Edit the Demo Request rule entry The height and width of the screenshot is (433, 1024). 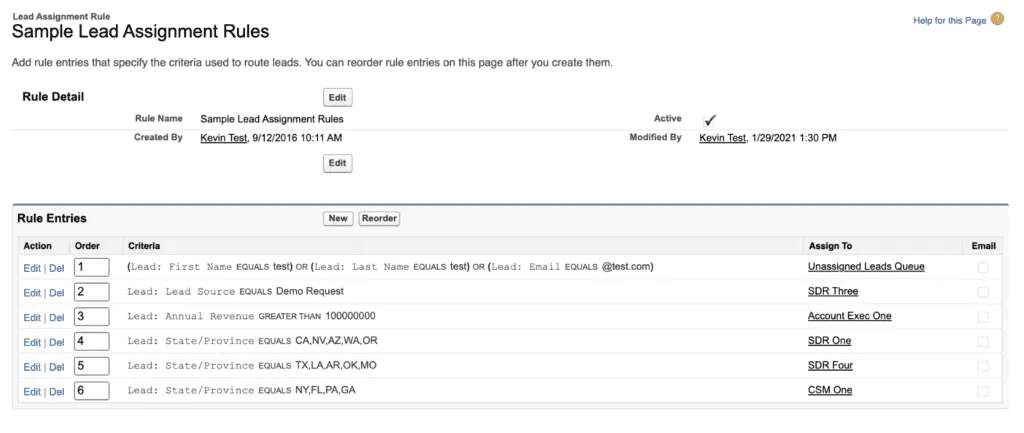(32, 293)
